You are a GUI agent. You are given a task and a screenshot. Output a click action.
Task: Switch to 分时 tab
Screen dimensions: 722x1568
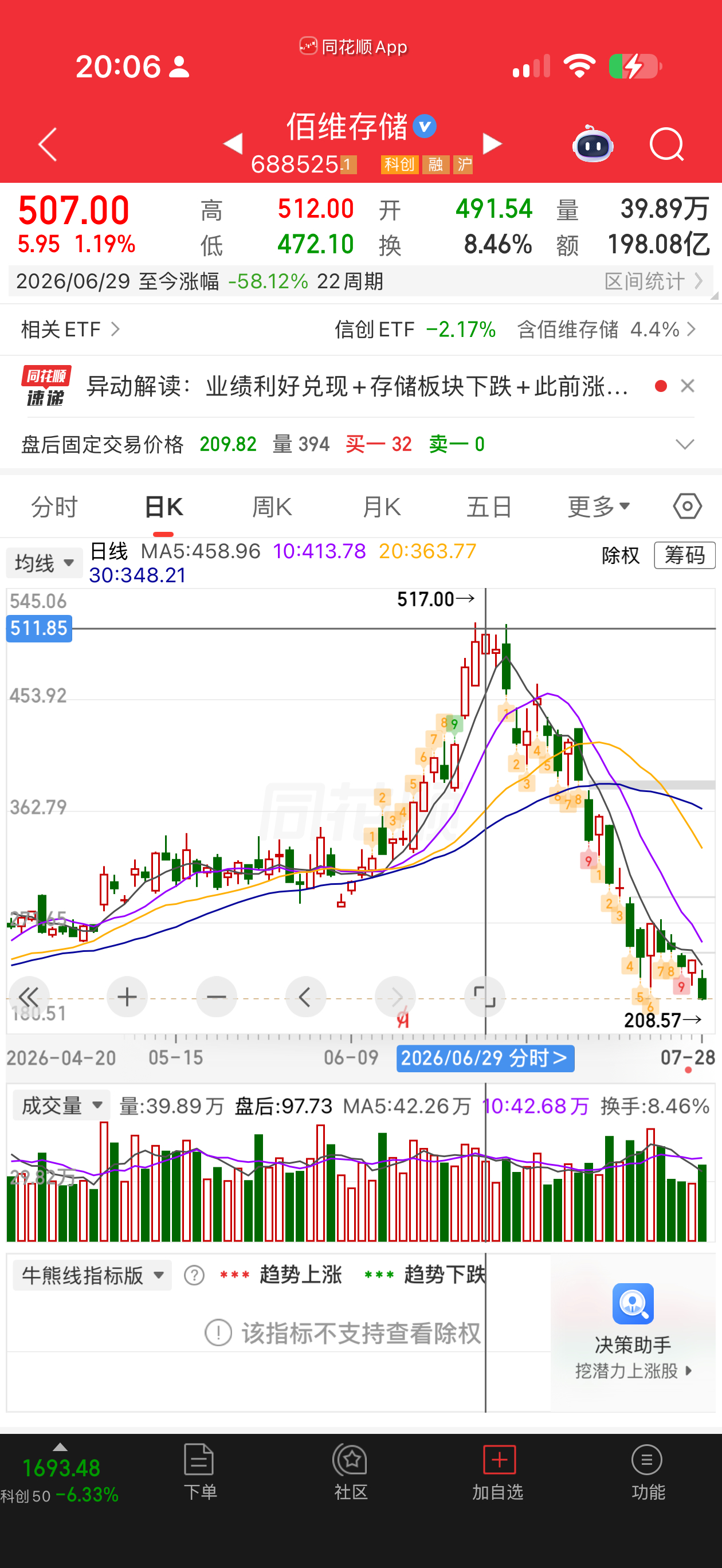point(55,507)
